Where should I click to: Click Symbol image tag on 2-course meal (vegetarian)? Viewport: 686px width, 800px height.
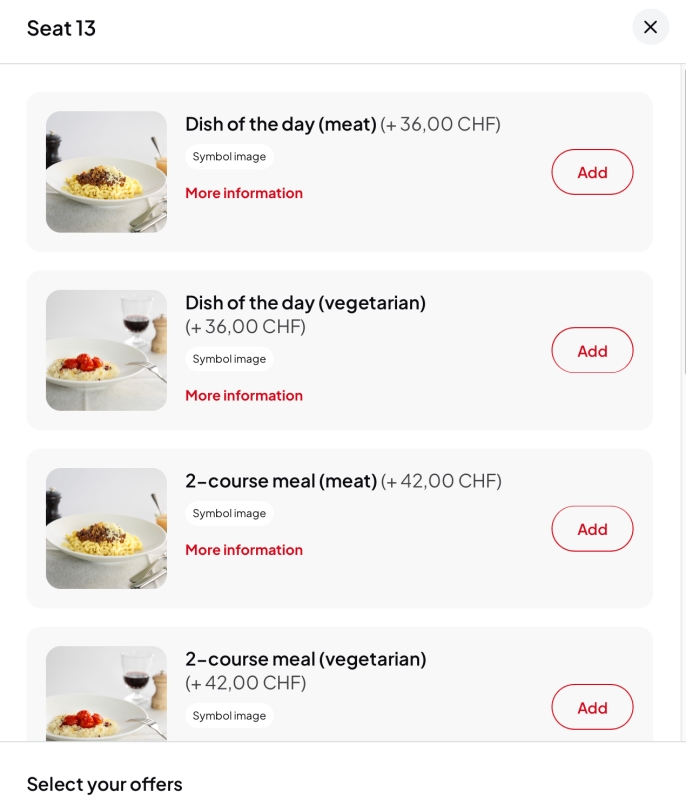(x=229, y=715)
